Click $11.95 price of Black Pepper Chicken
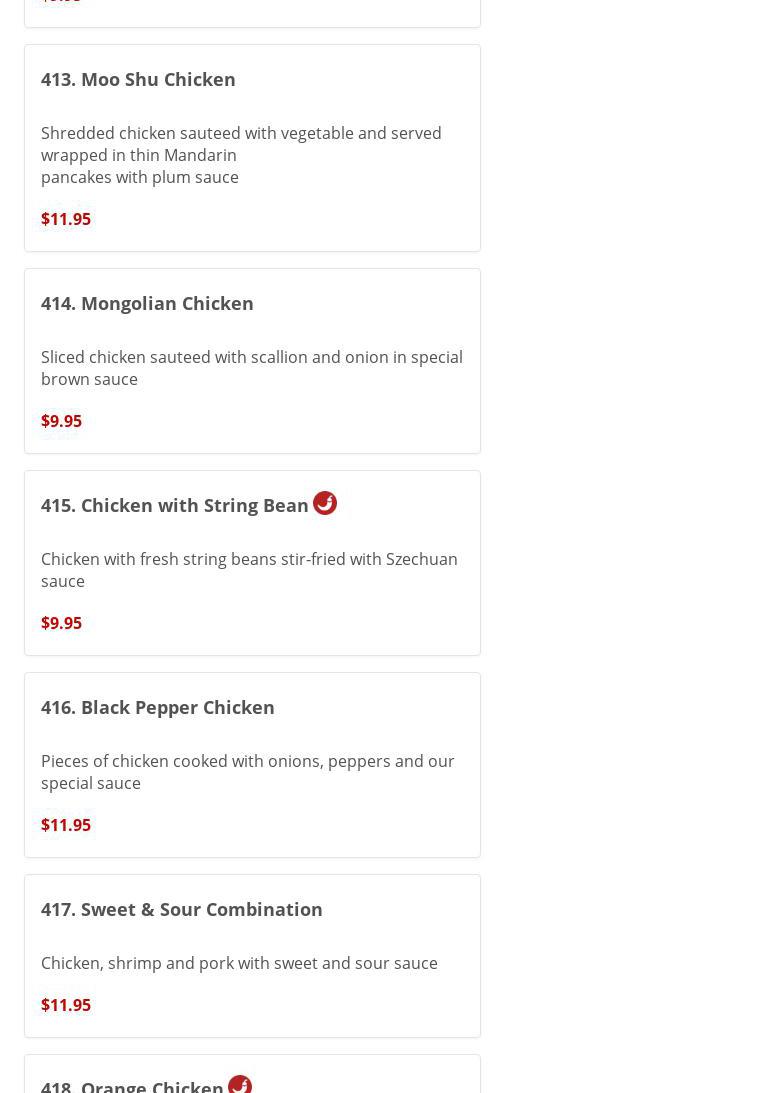The width and height of the screenshot is (770, 1093). click(66, 825)
